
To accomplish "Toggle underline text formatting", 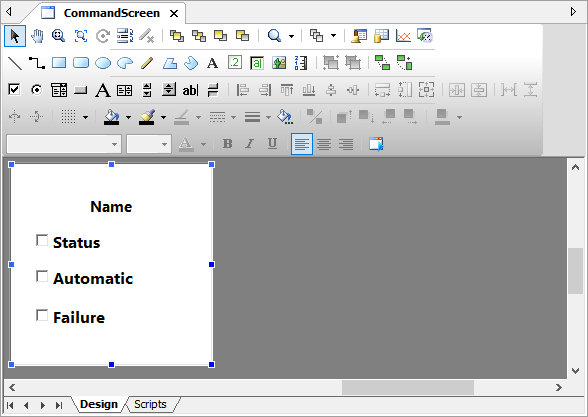I will (x=272, y=144).
